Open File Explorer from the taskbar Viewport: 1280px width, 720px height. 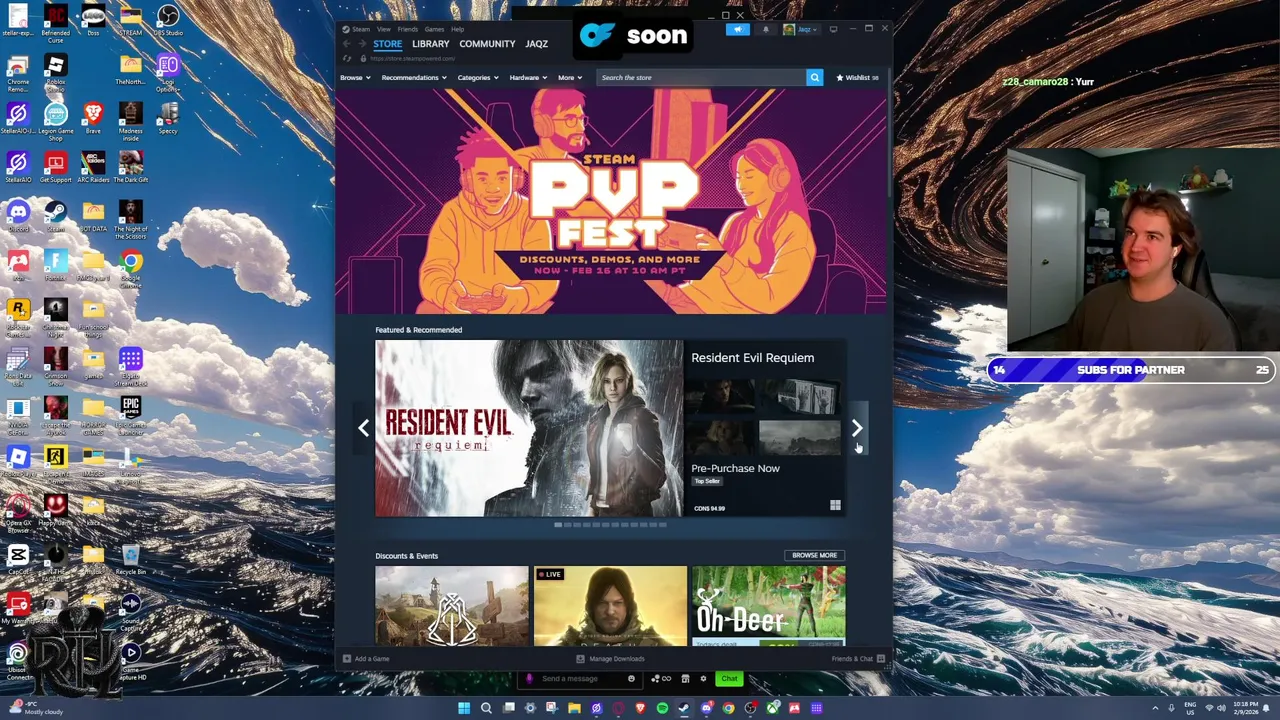574,708
